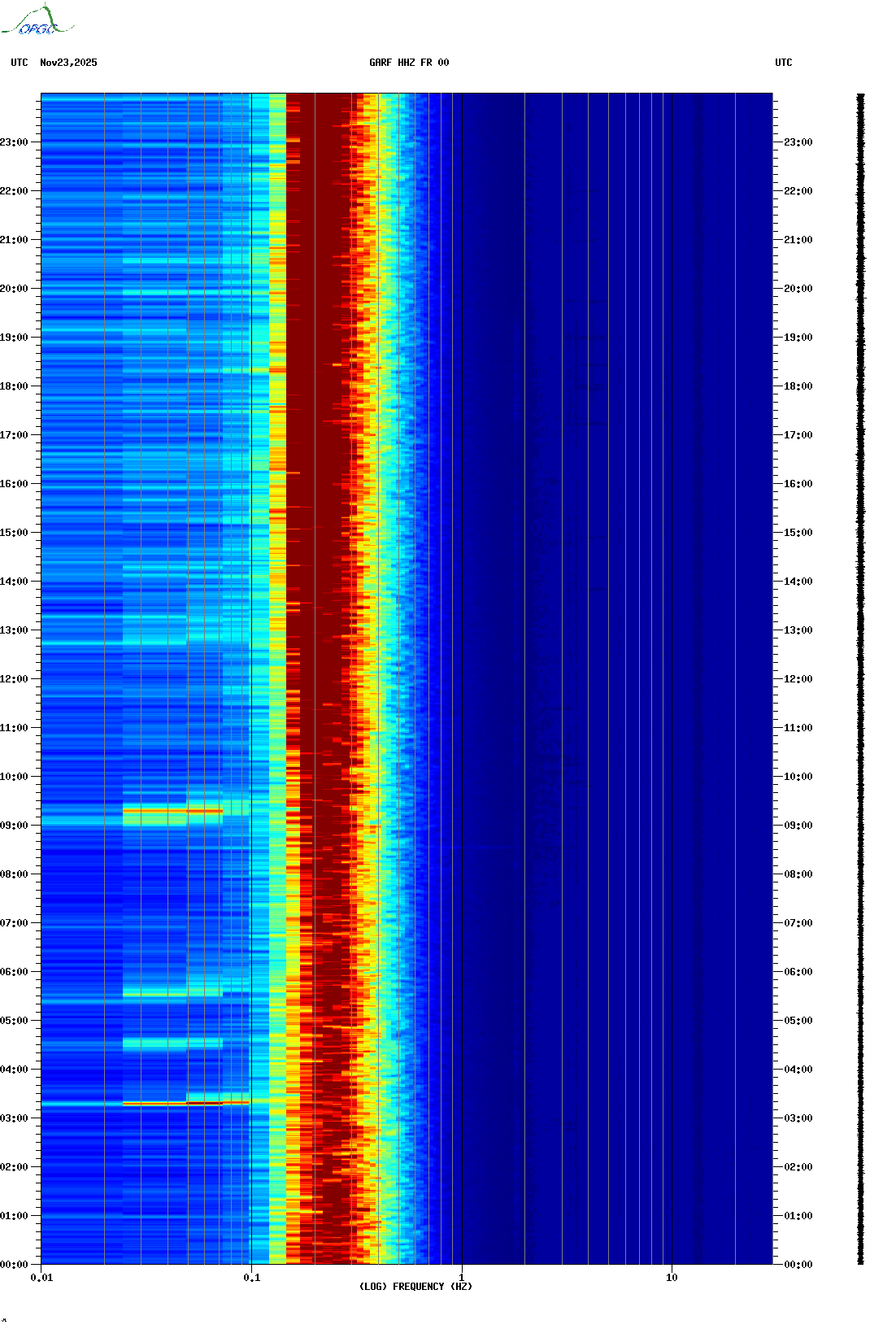Click the seismic waveform trace strip at right
Screen dimensions: 896x1329
(x=860, y=678)
